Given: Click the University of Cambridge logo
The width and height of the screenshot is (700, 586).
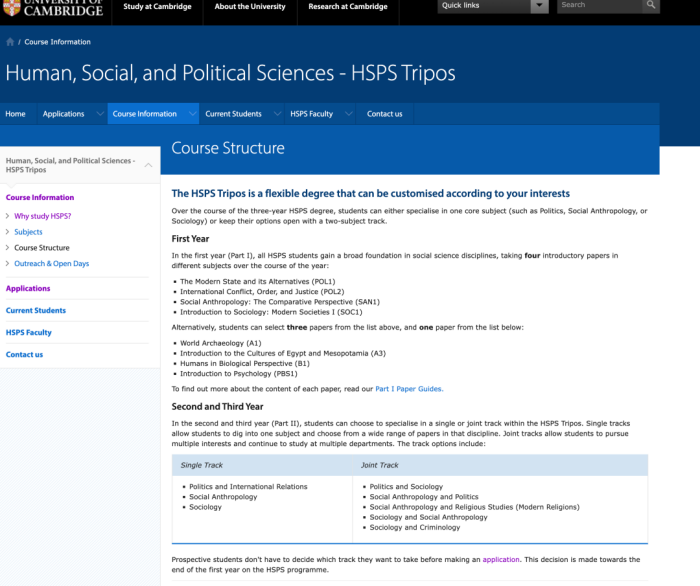Looking at the screenshot, I should click(x=52, y=8).
